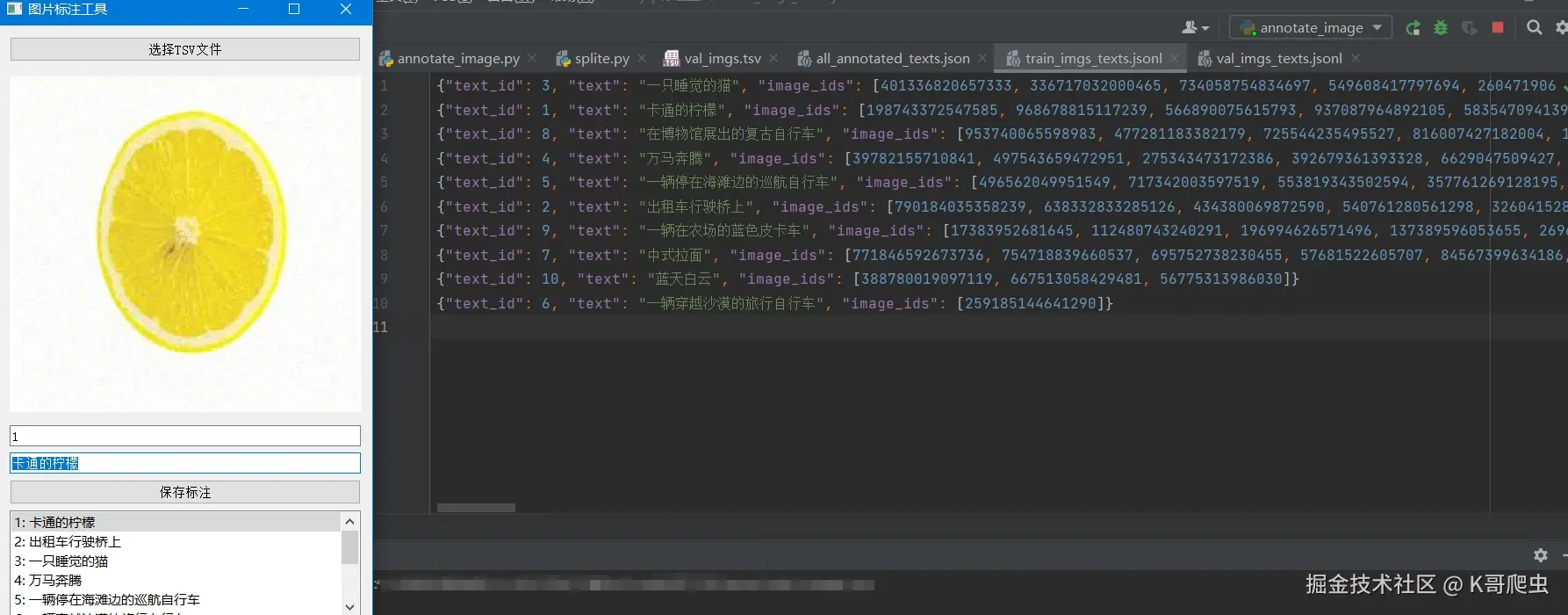
Task: Click line number 1 in gutter
Action: click(x=384, y=86)
